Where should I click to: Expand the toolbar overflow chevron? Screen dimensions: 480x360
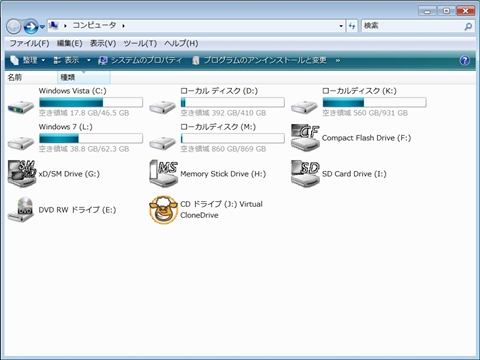[338, 60]
